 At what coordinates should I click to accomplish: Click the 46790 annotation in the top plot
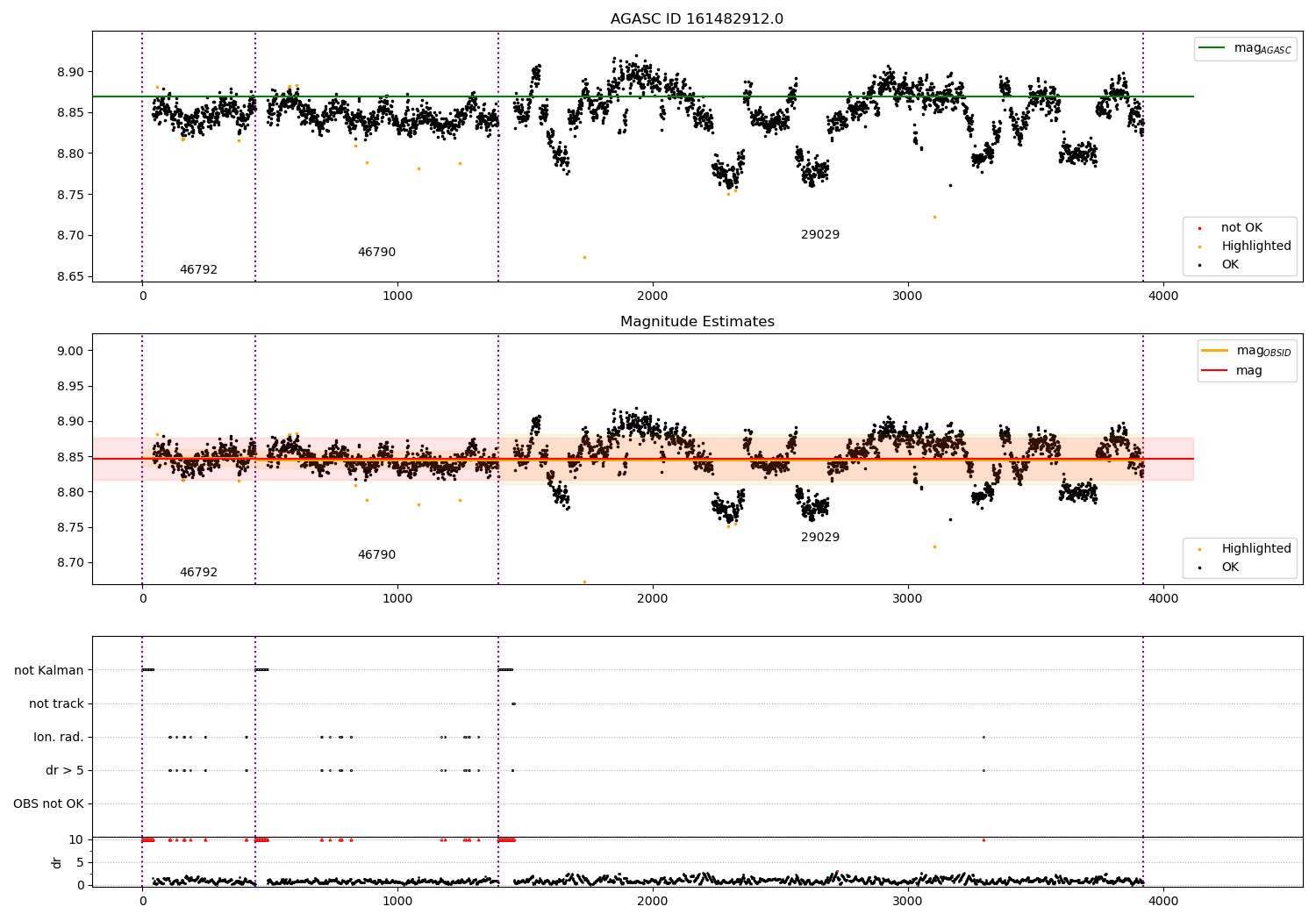[x=376, y=253]
